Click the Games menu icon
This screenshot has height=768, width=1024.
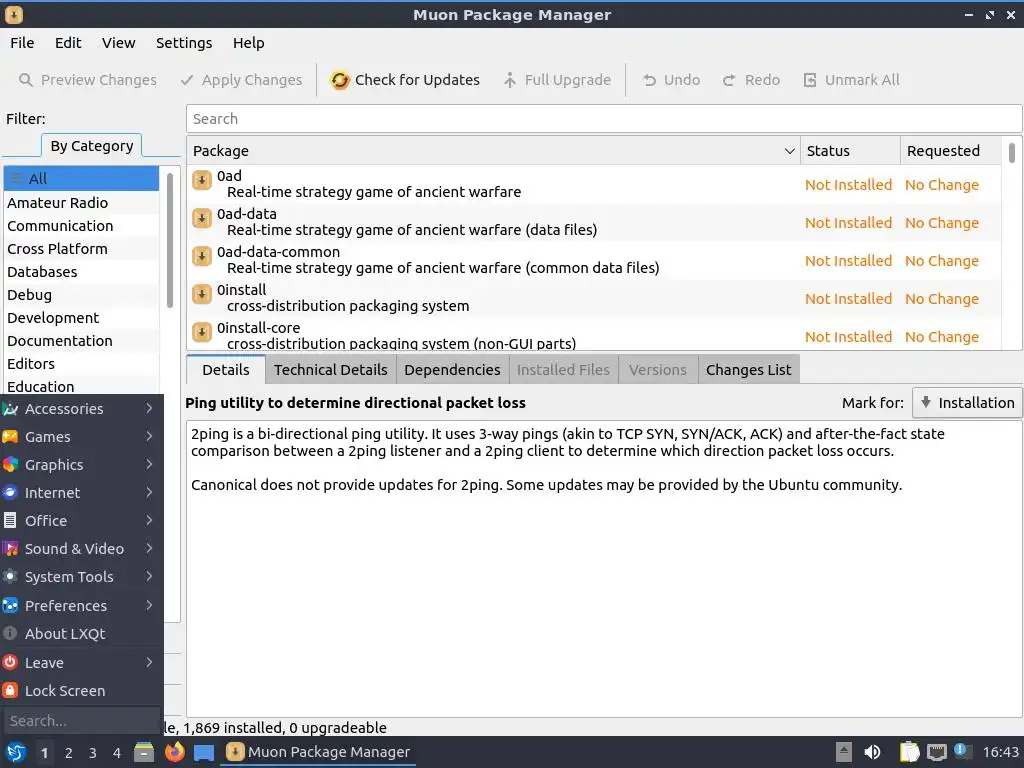point(10,437)
